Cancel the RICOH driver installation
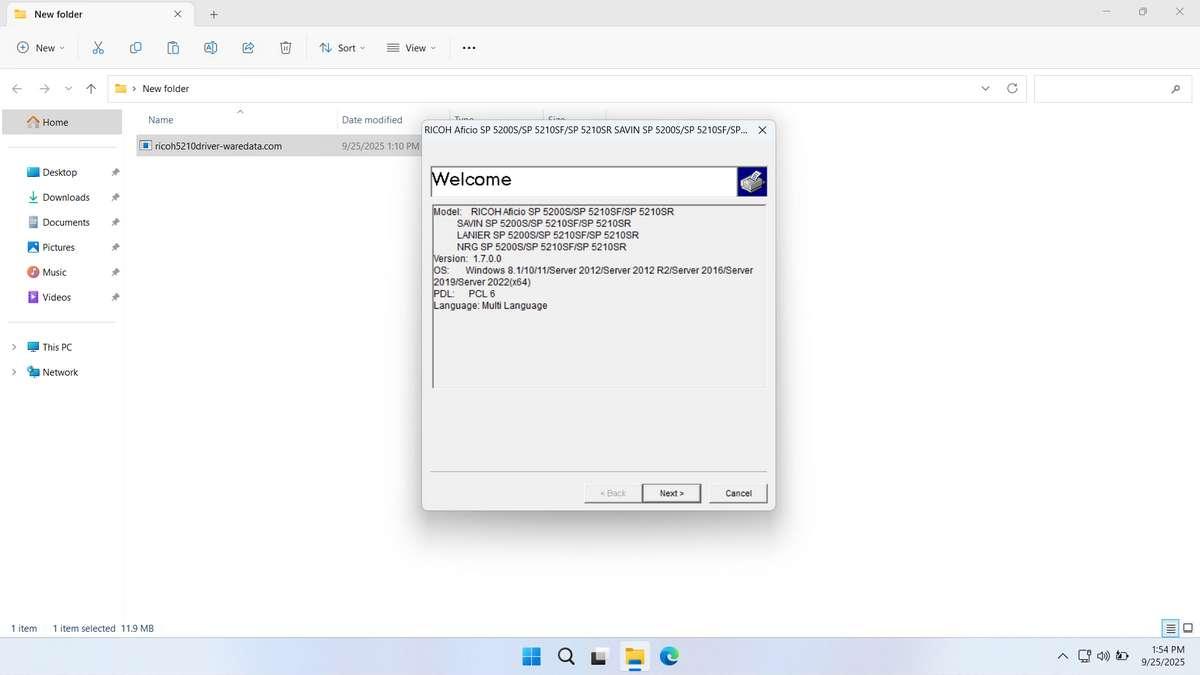1200x675 pixels. tap(738, 493)
